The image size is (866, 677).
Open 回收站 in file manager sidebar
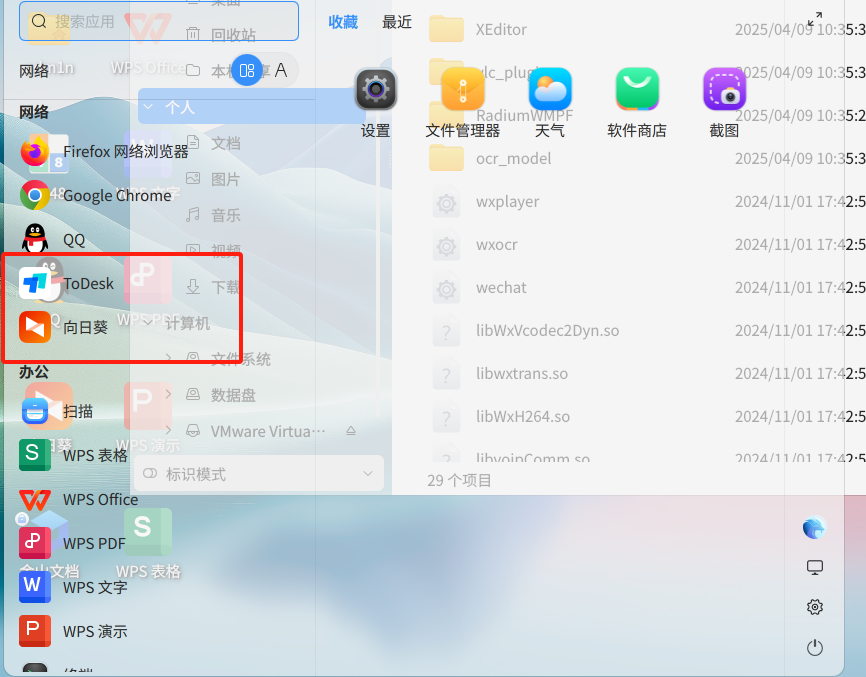[221, 35]
